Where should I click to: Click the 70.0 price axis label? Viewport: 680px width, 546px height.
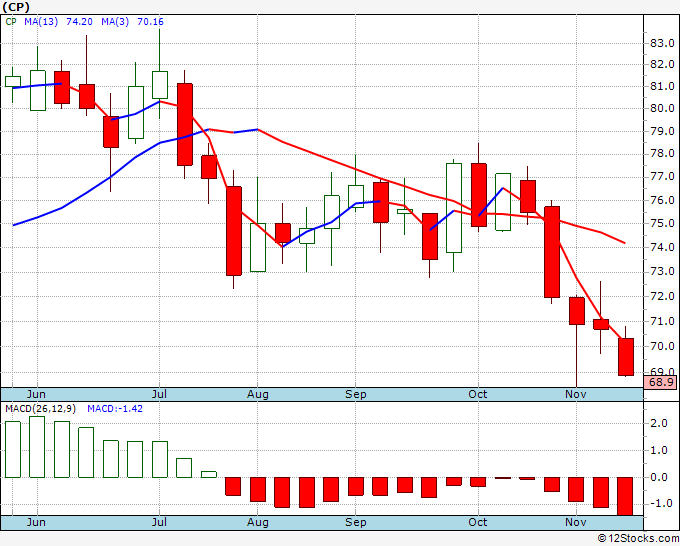[662, 346]
